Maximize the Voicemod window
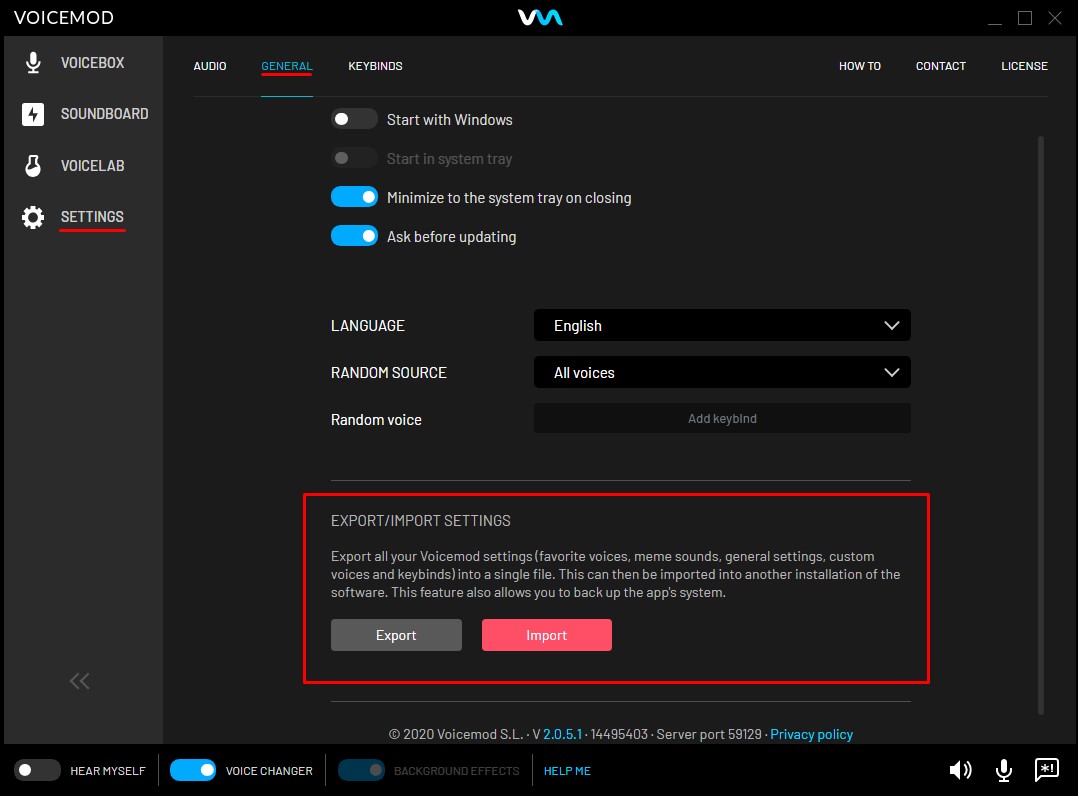 (1024, 18)
